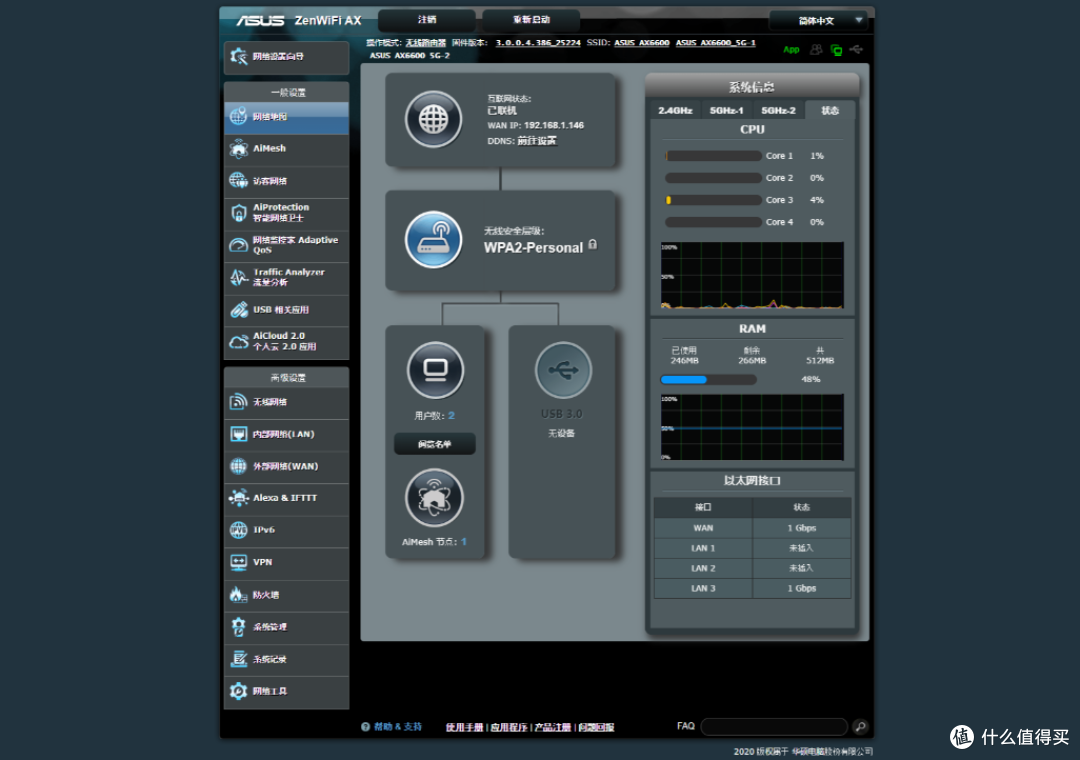The height and width of the screenshot is (760, 1080).
Task: Open 外部网络(WAN) settings
Action: click(x=286, y=466)
